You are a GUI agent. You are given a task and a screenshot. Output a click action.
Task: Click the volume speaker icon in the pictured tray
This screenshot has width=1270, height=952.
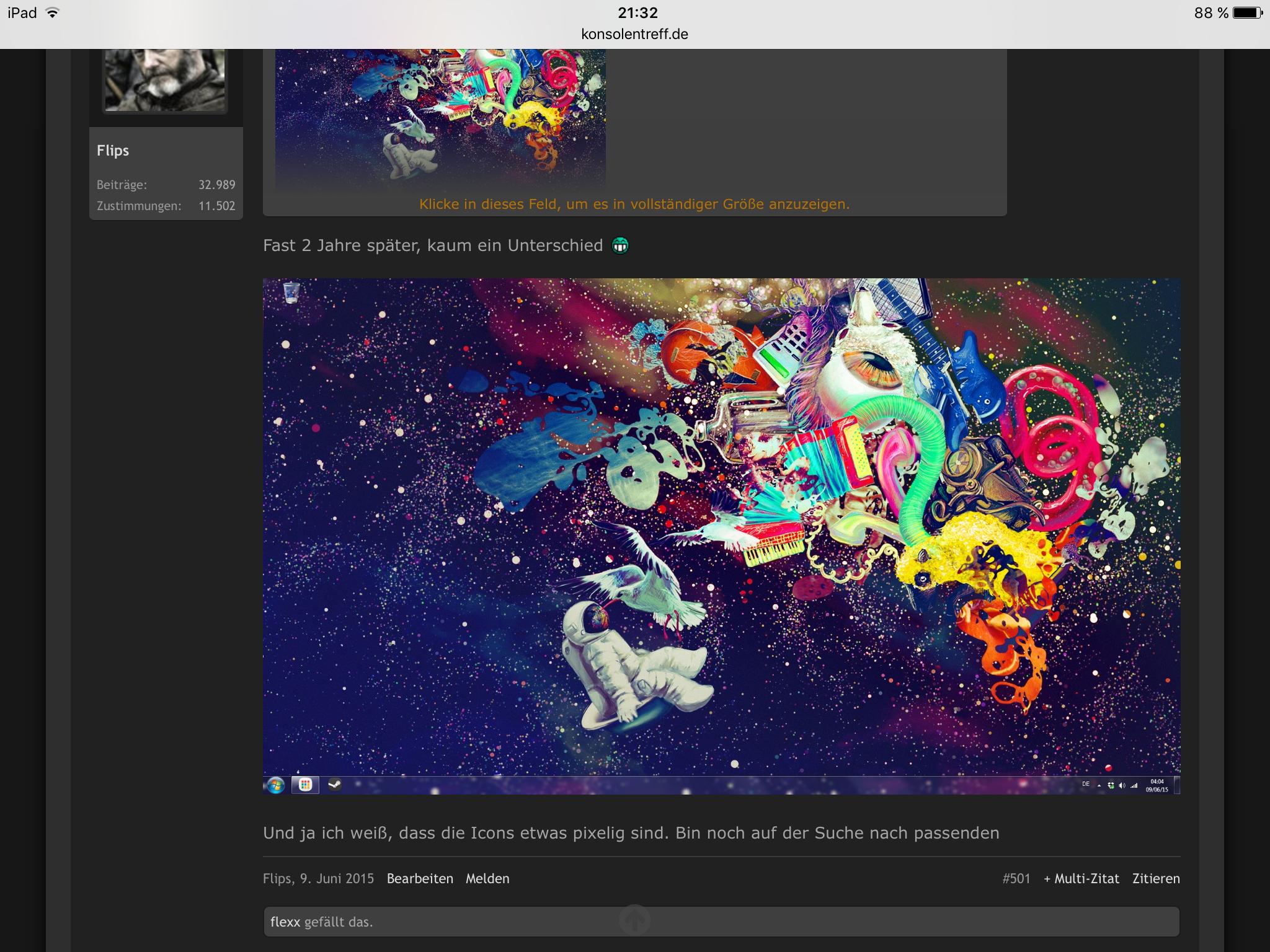[1122, 785]
